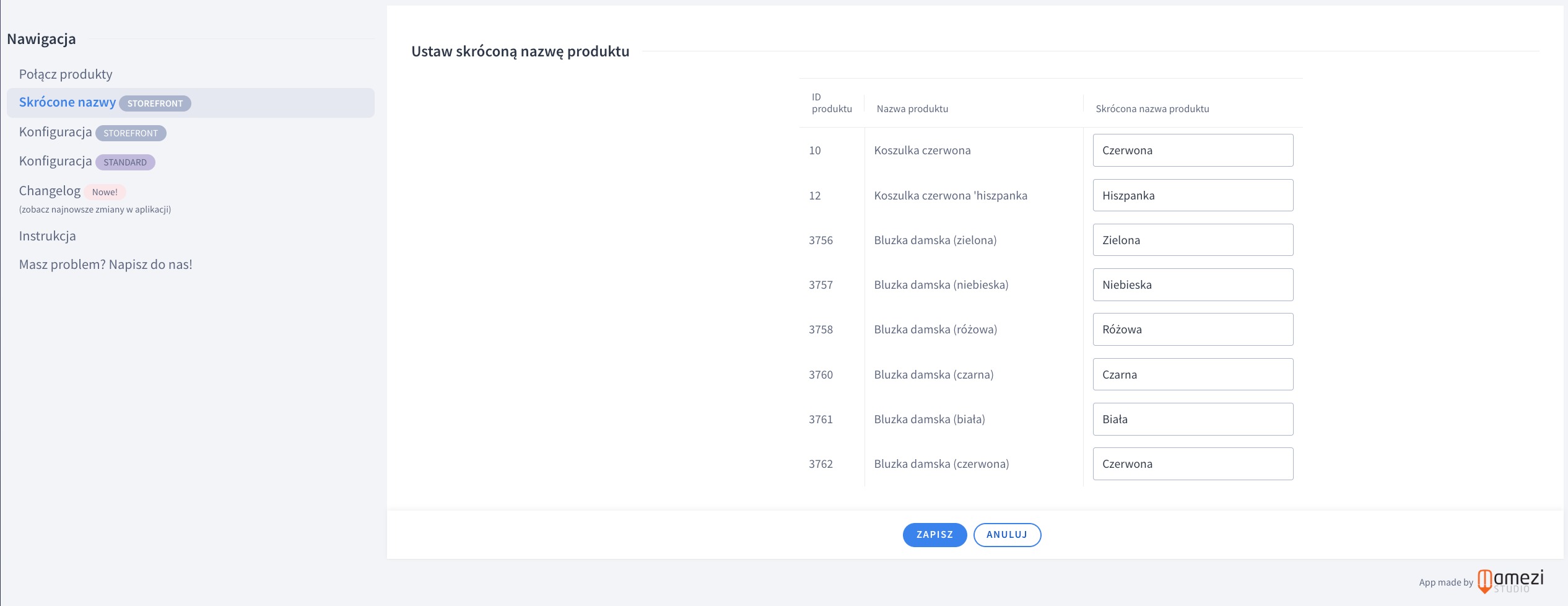The image size is (1568, 606).
Task: Click the Różowa short name field
Action: [x=1192, y=330]
